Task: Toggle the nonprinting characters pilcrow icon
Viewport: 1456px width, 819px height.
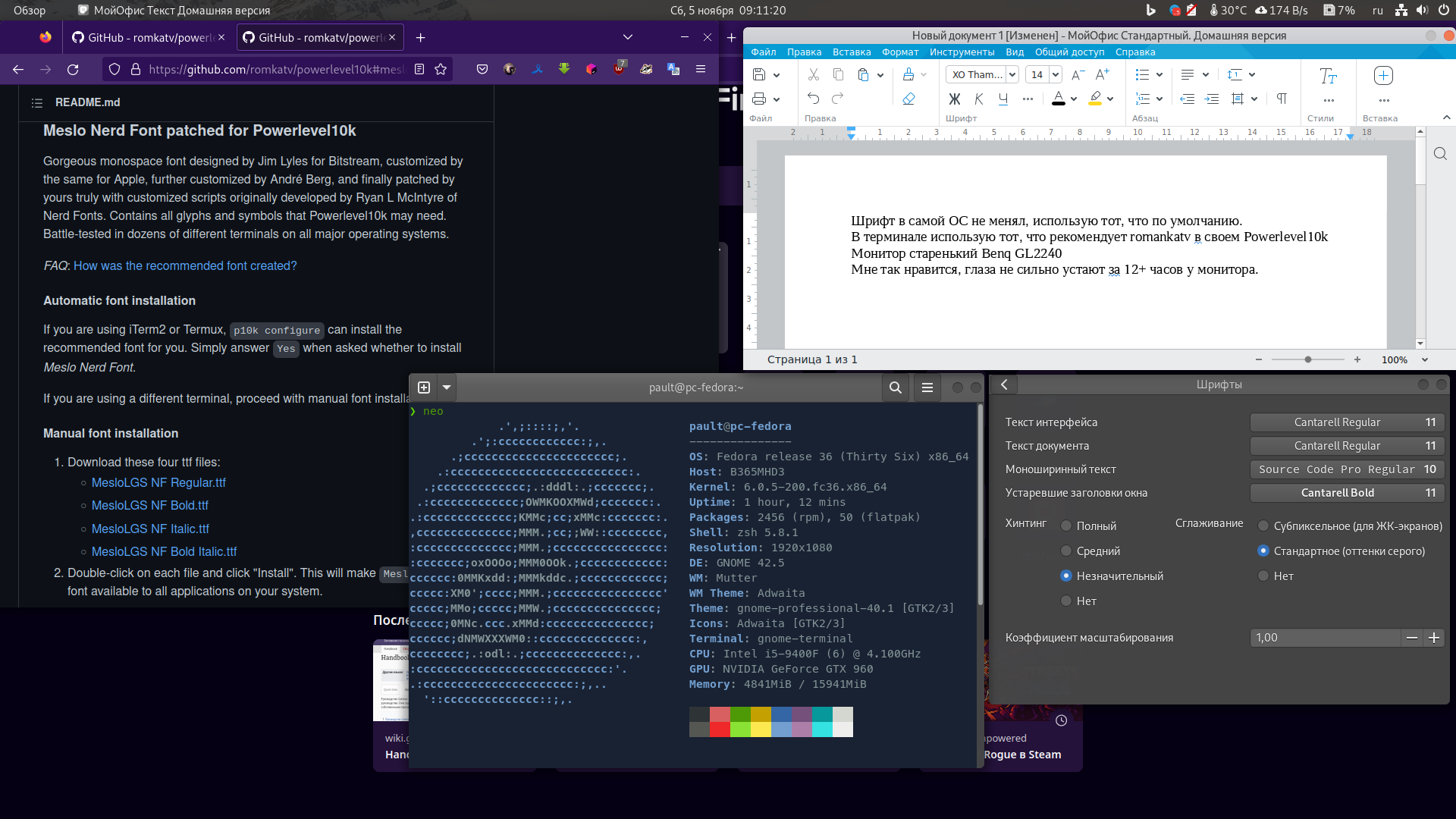Action: coord(1282,99)
